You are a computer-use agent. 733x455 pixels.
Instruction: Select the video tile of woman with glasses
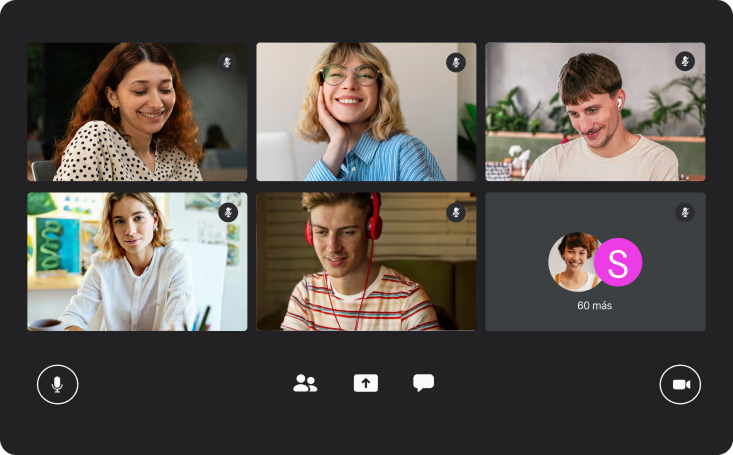pos(366,112)
